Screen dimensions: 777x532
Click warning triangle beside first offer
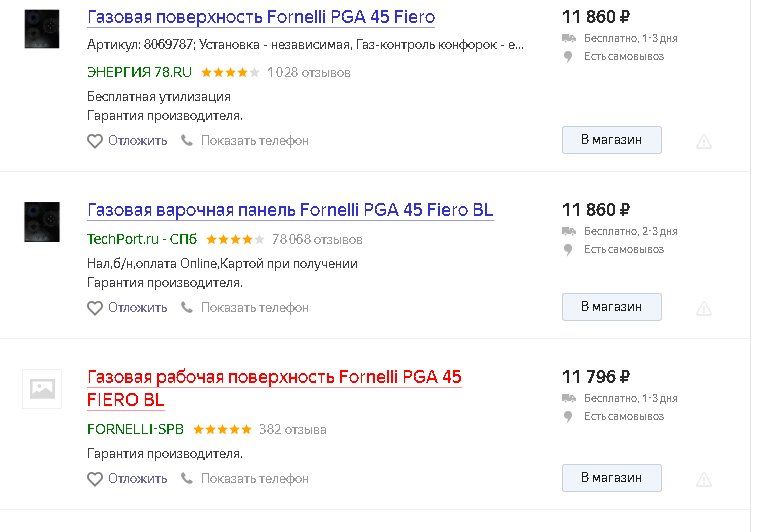(x=704, y=142)
